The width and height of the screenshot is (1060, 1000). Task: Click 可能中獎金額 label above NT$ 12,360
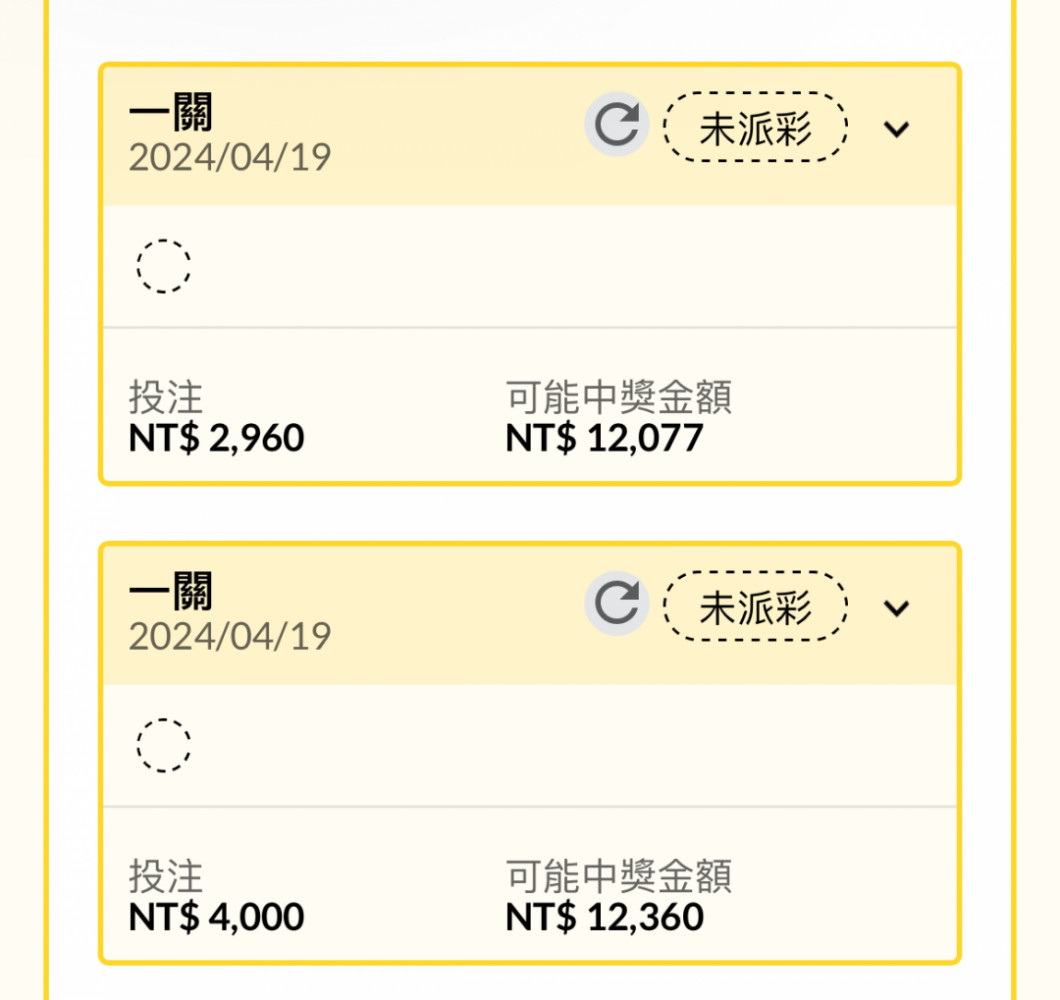(619, 876)
